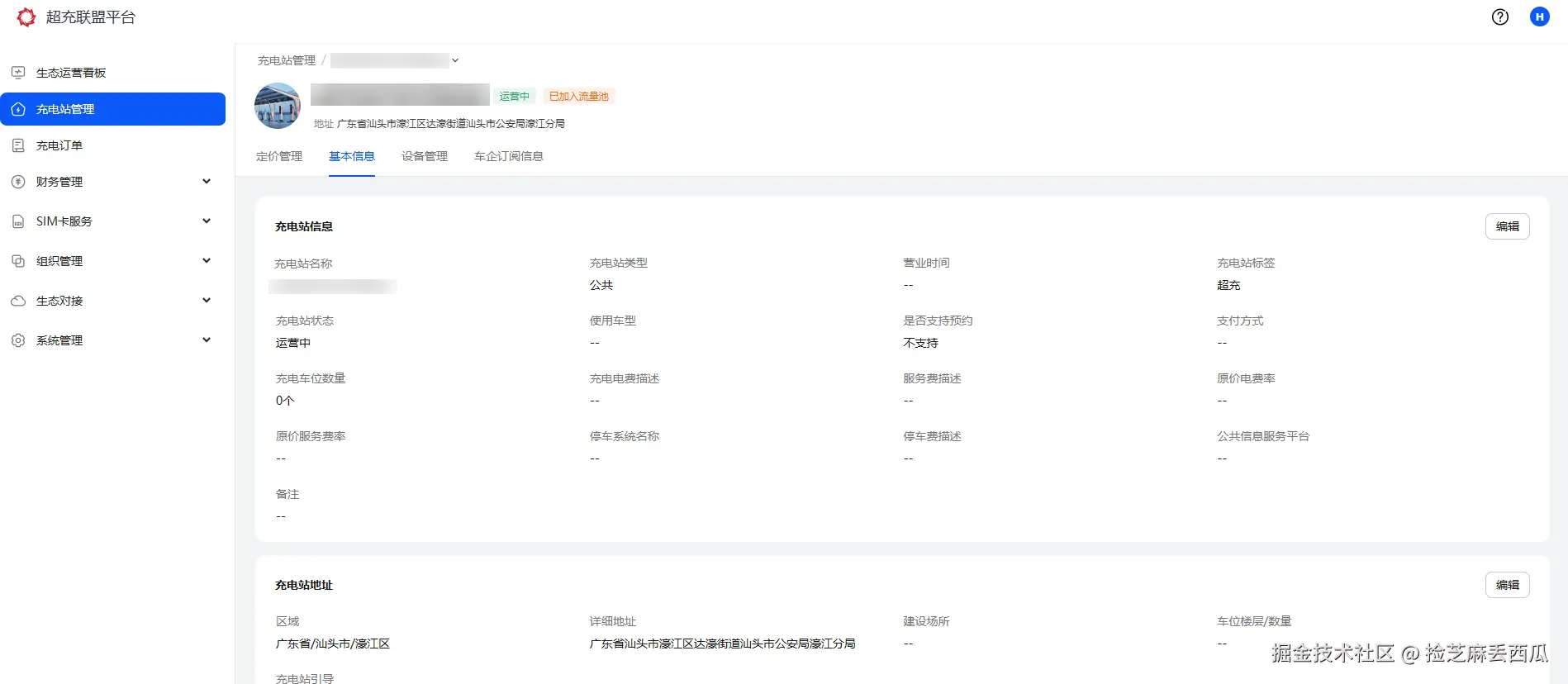The width and height of the screenshot is (1568, 684).
Task: Switch to the 设备管理 tab
Action: 425,156
